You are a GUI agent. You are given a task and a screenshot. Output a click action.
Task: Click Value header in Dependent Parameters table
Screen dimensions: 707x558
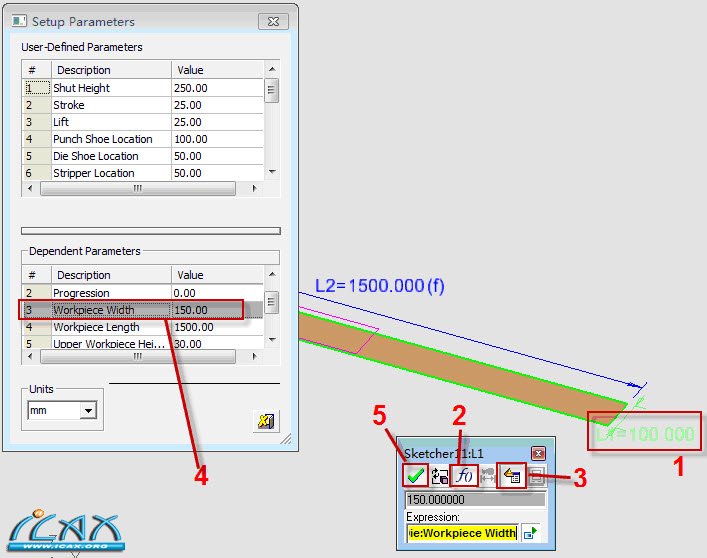pyautogui.click(x=217, y=275)
